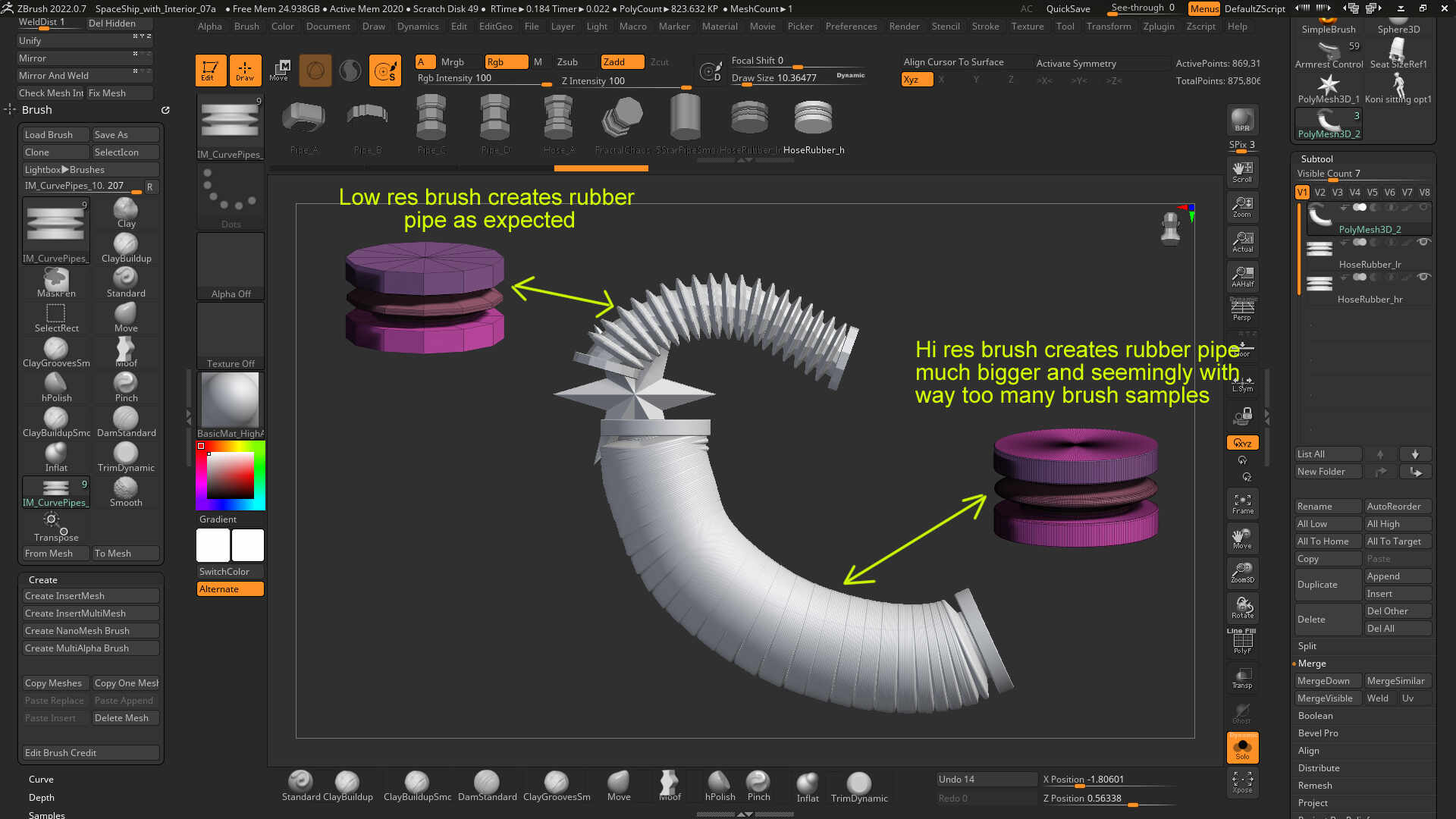Hide the HoseRubber_lr subtool with its eye toggle
This screenshot has width=1456, height=819.
click(1425, 243)
